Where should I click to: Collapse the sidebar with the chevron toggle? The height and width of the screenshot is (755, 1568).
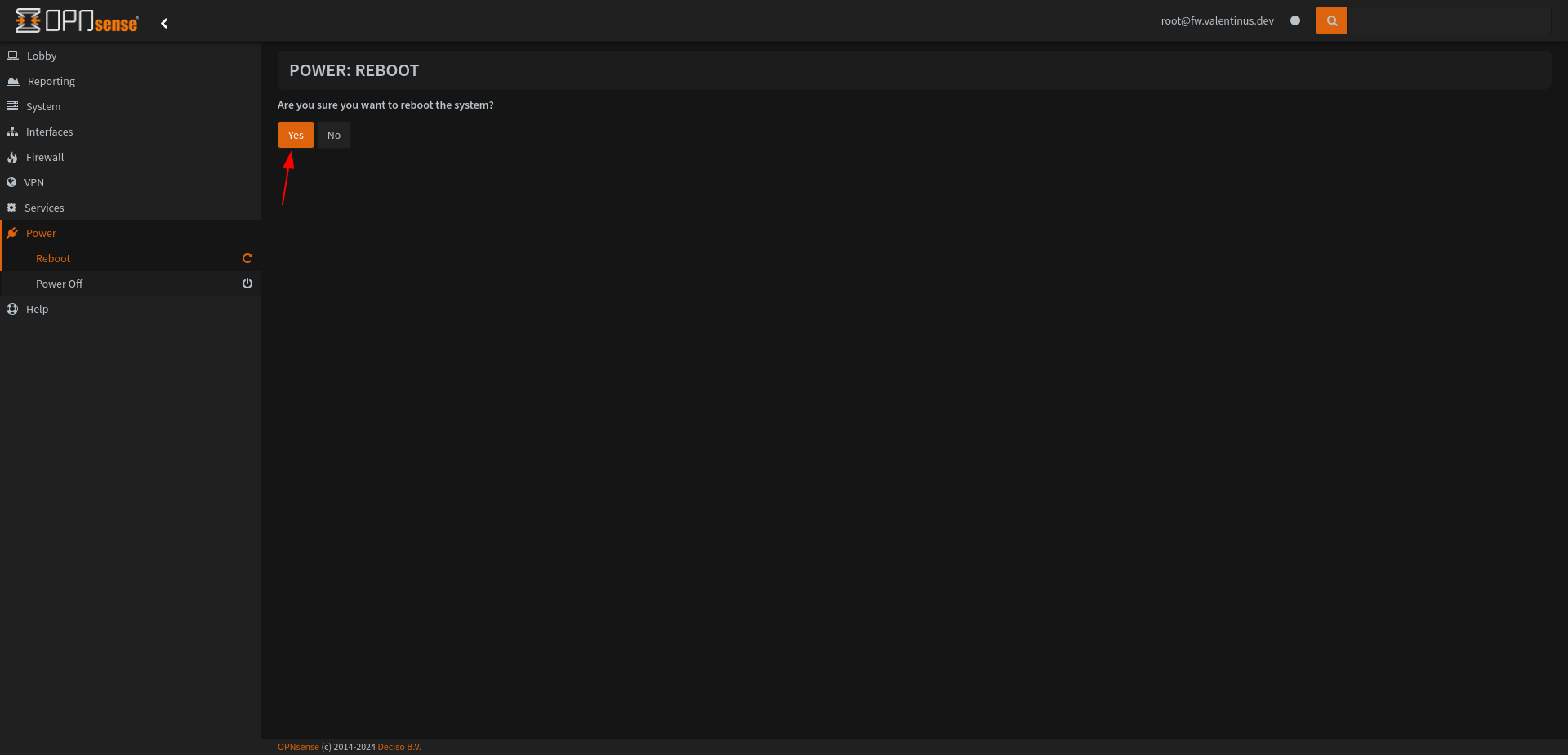(x=164, y=23)
